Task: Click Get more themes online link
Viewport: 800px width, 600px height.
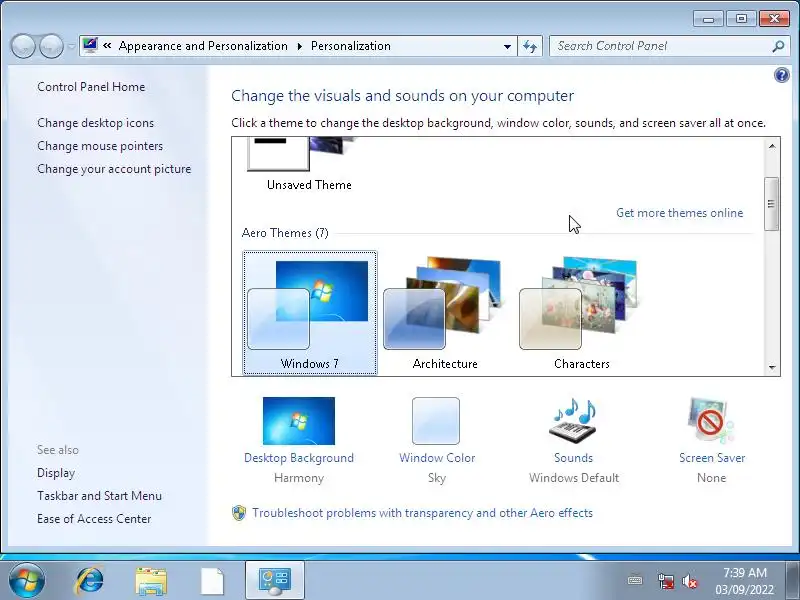Action: click(679, 213)
